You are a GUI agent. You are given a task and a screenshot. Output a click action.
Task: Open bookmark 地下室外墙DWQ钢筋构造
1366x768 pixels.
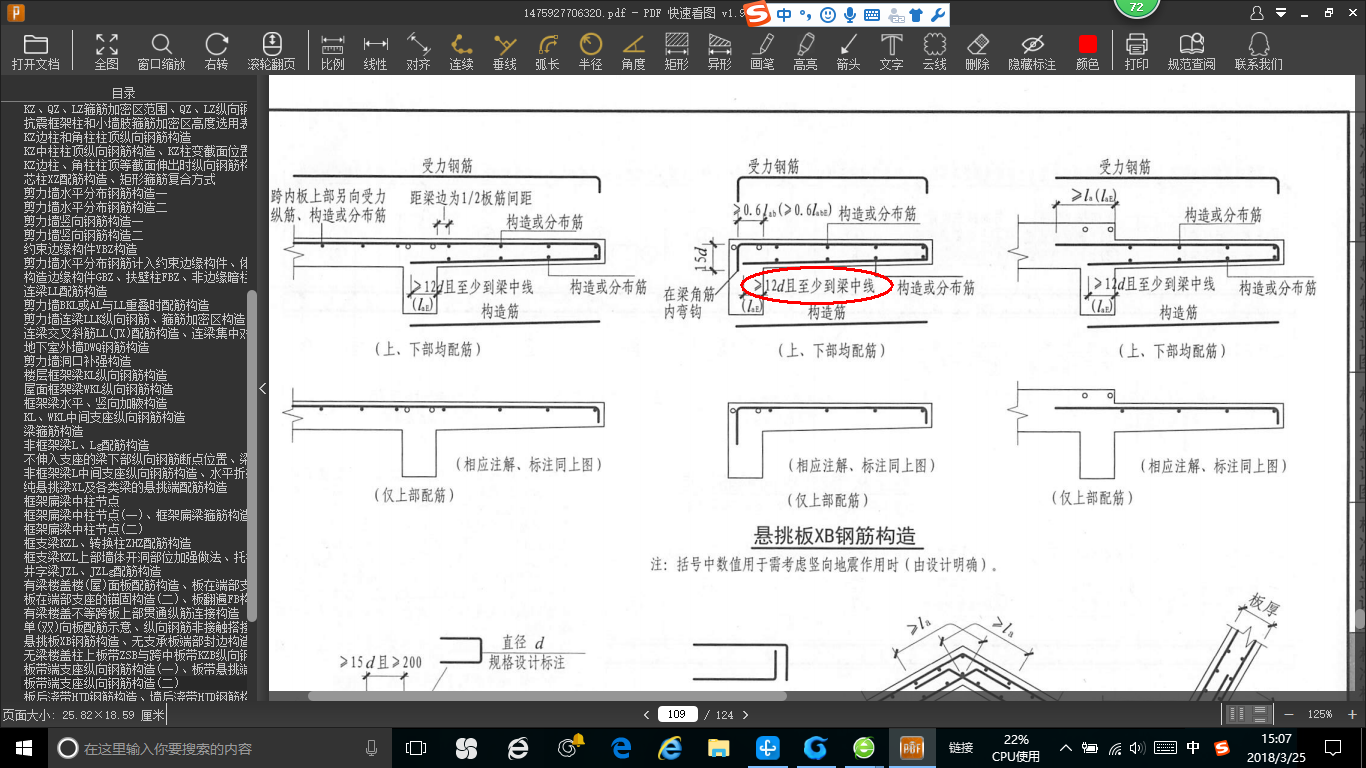[x=87, y=347]
